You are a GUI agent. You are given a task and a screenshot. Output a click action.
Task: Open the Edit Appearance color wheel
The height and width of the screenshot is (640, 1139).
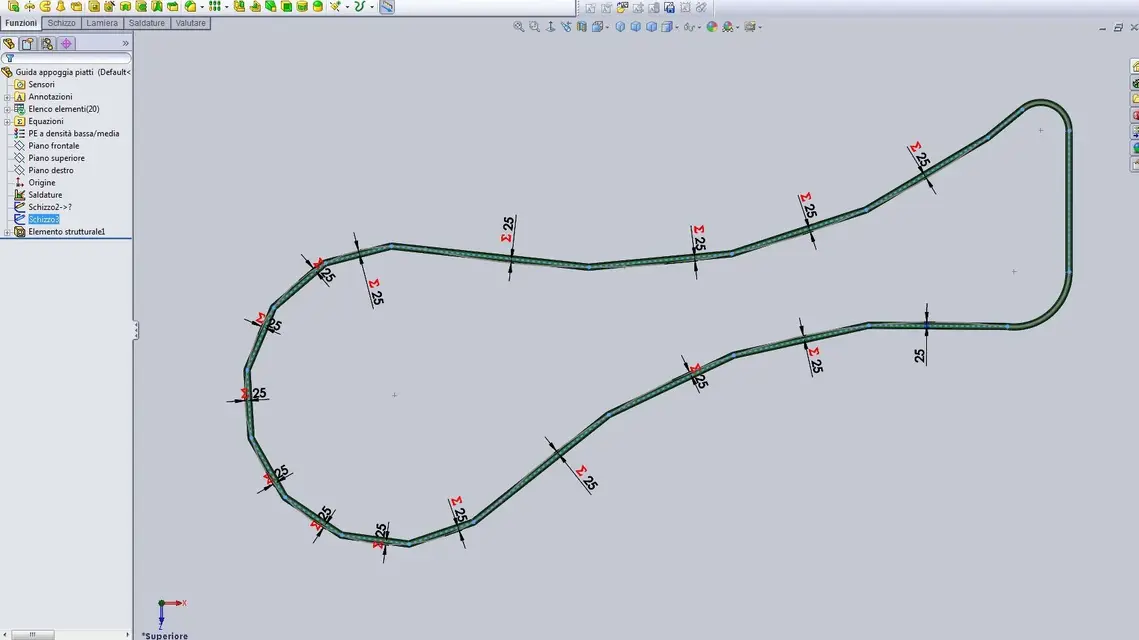coord(712,26)
